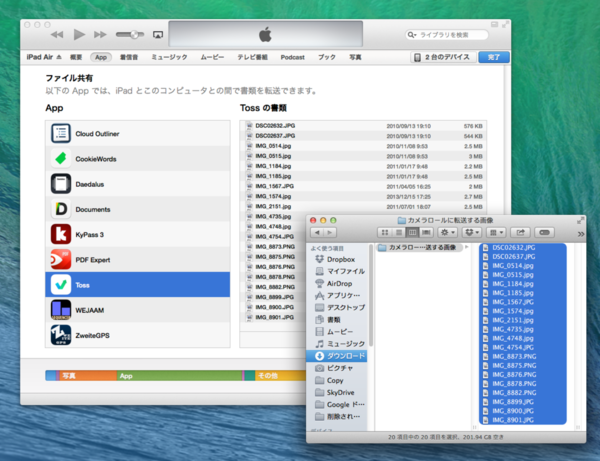Open the Finder arrange-by dropdown
600x461 pixels.
496,232
